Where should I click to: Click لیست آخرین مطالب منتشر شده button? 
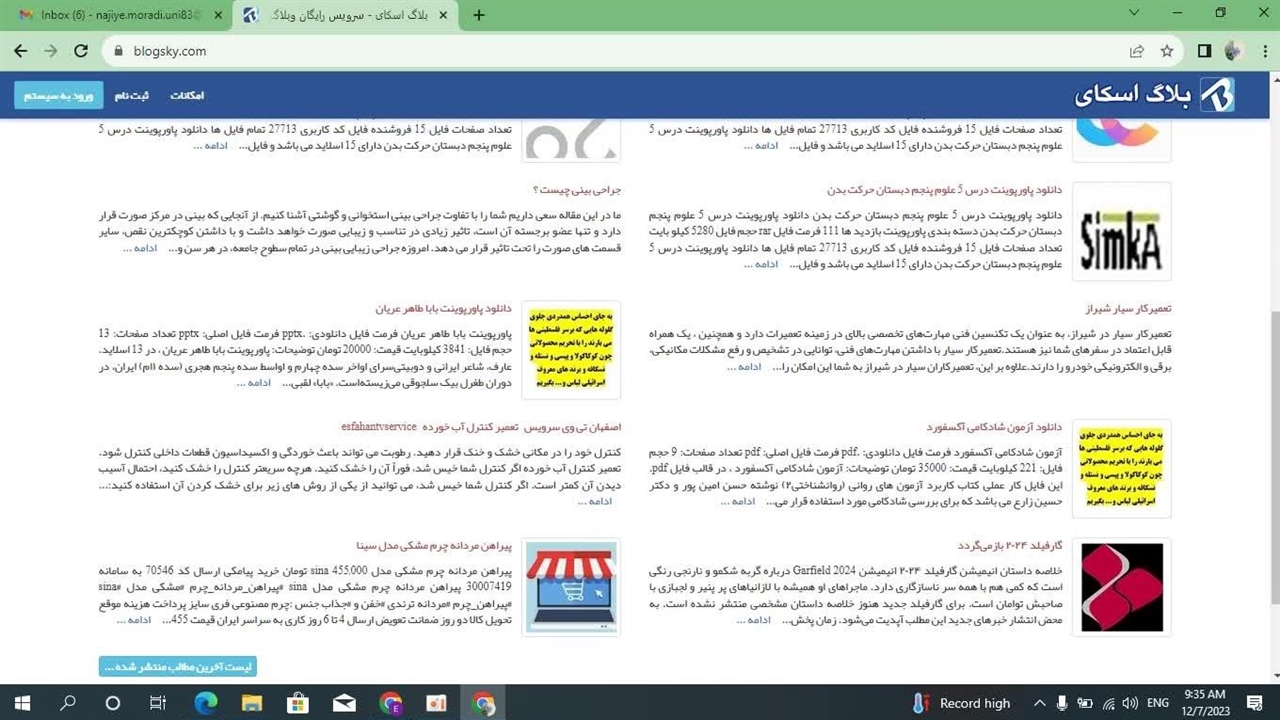click(178, 667)
